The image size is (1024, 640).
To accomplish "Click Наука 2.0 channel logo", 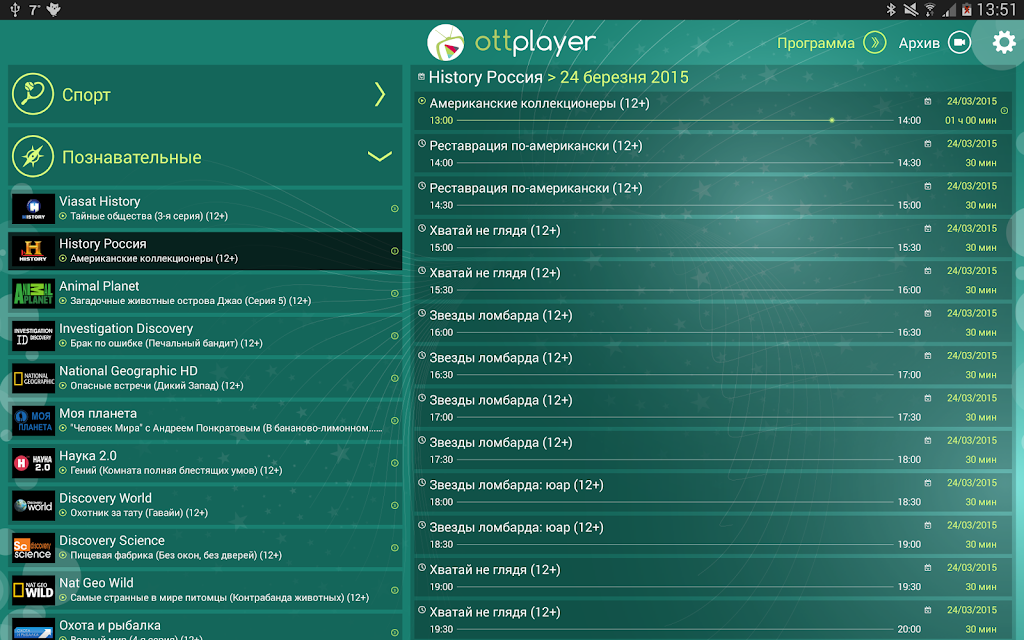I will pyautogui.click(x=33, y=464).
